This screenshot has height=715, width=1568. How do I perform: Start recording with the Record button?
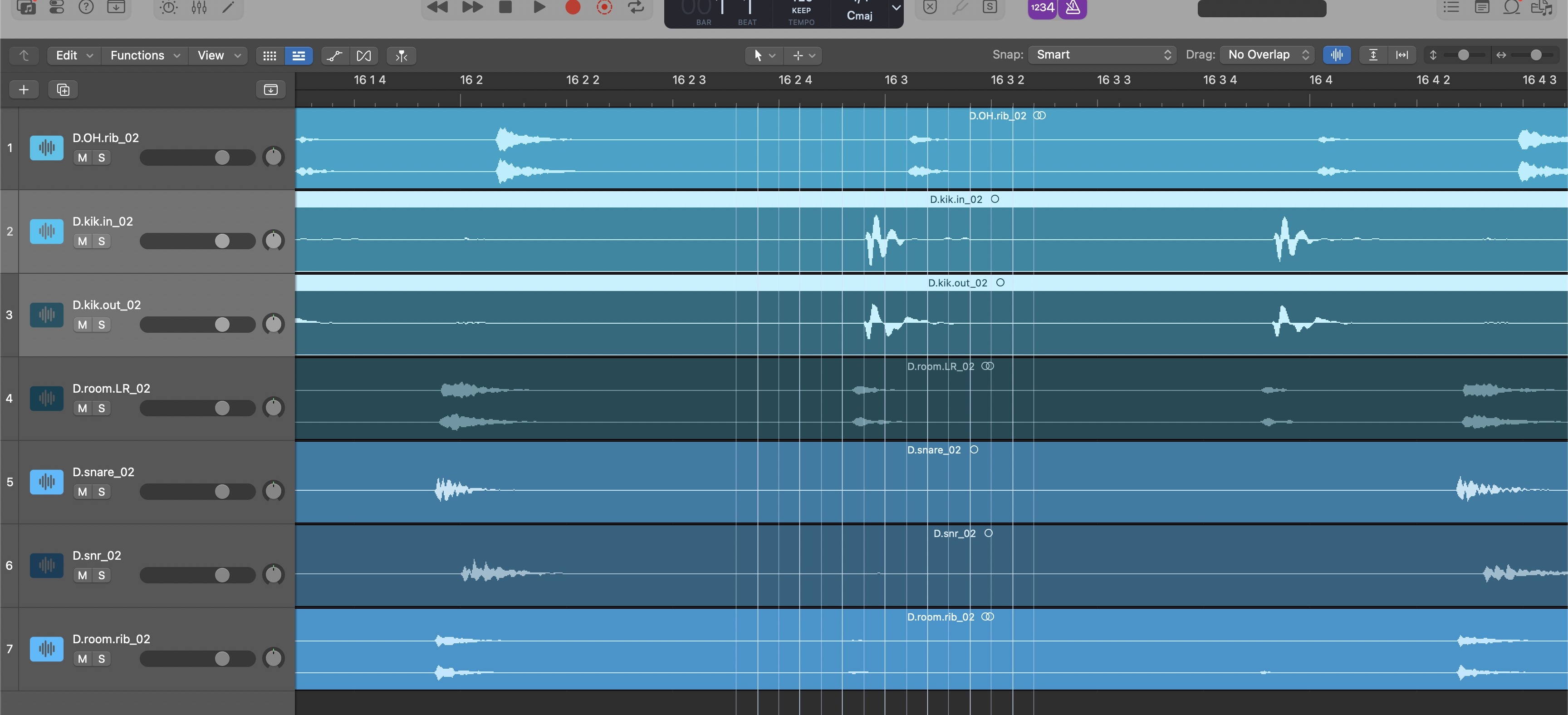click(573, 7)
